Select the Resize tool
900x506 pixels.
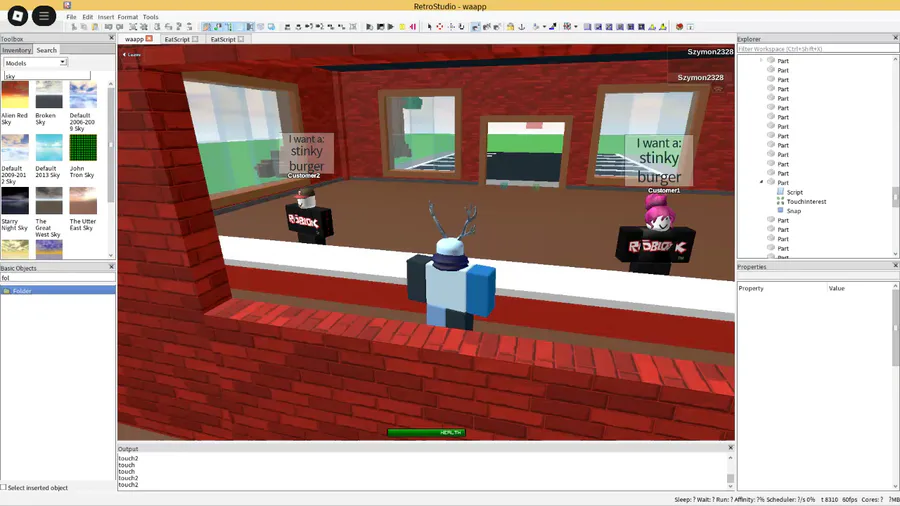click(451, 27)
